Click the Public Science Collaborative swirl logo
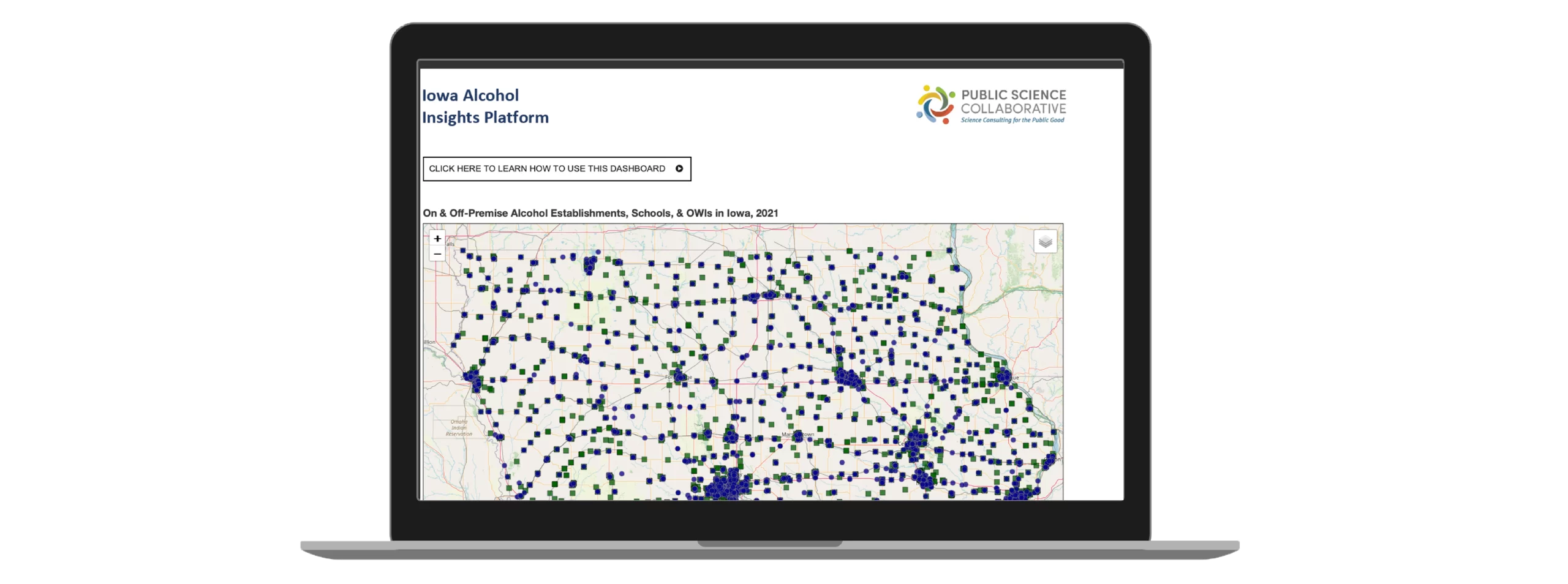Viewport: 1568px width, 584px height. [x=935, y=105]
